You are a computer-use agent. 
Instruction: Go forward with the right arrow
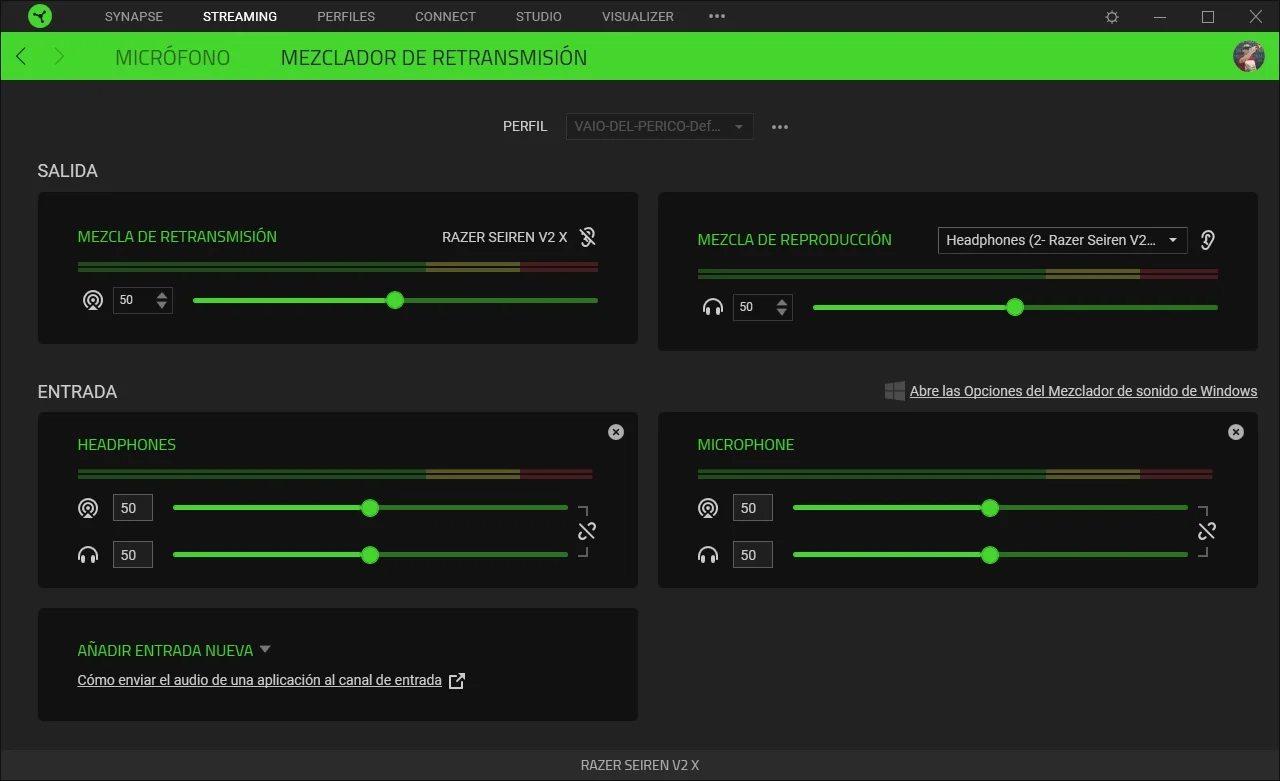point(59,57)
